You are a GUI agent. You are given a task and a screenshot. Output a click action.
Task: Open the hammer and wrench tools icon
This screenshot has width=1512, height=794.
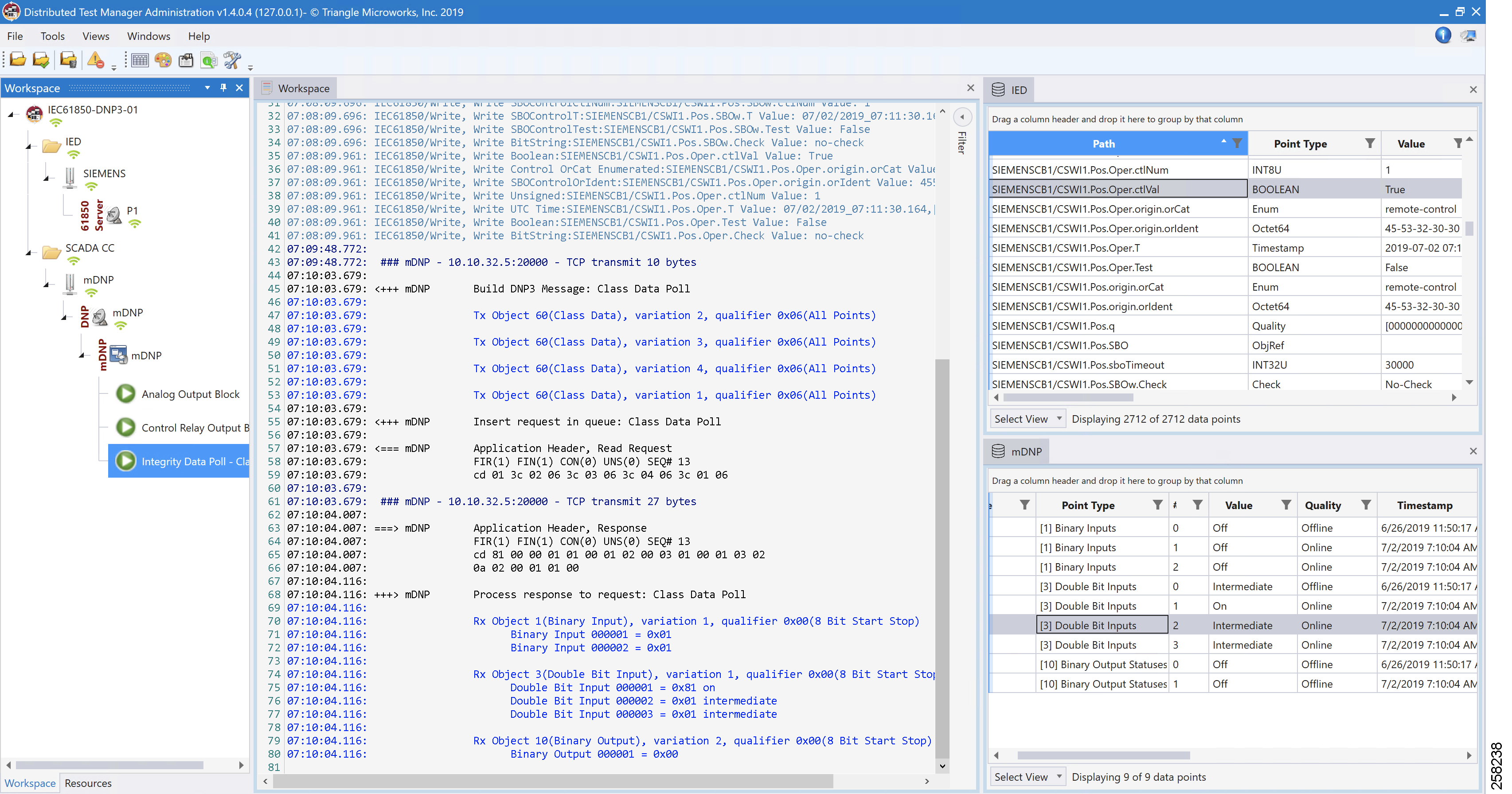[232, 60]
